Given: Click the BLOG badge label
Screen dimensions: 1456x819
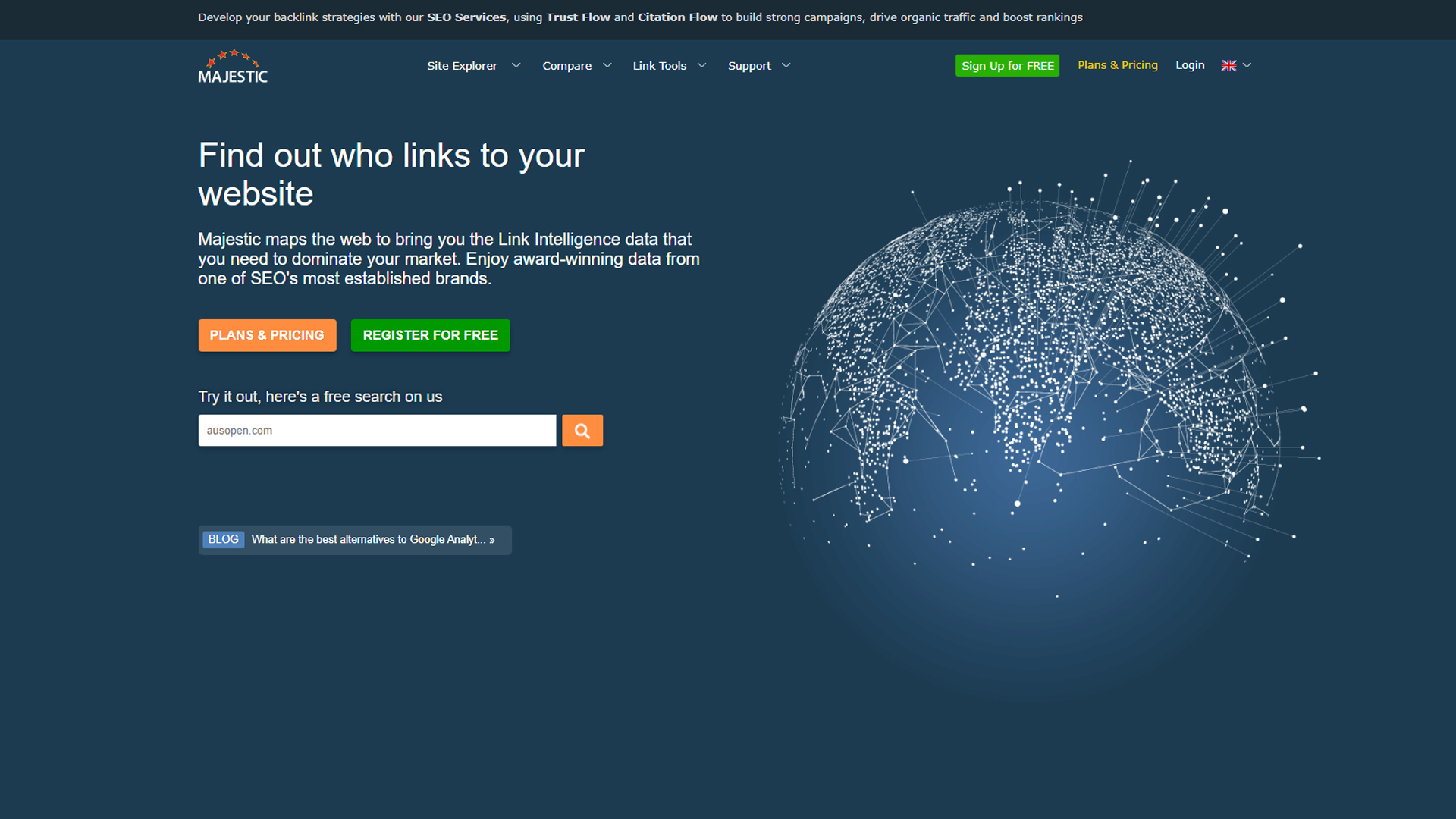Looking at the screenshot, I should [x=223, y=539].
